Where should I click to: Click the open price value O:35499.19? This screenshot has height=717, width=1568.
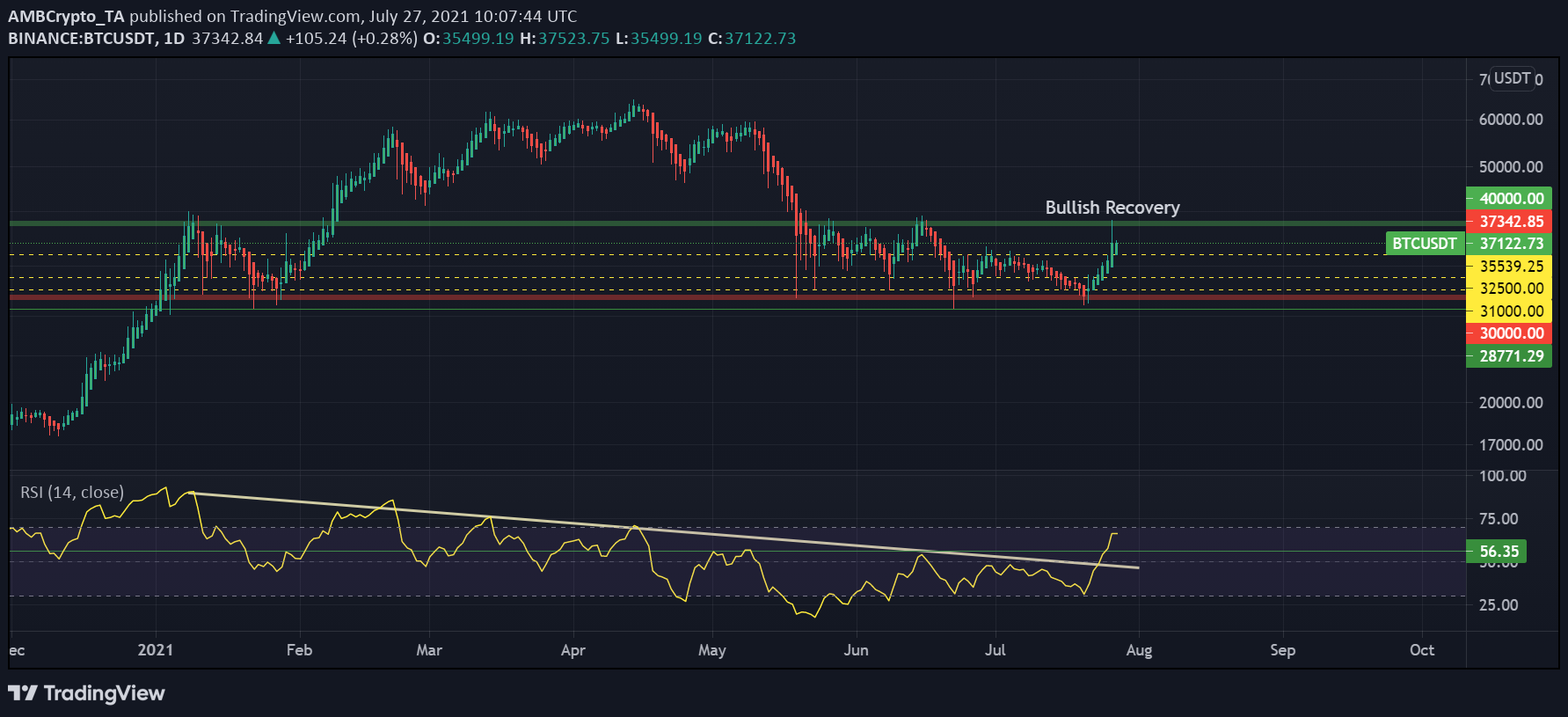pos(469,39)
